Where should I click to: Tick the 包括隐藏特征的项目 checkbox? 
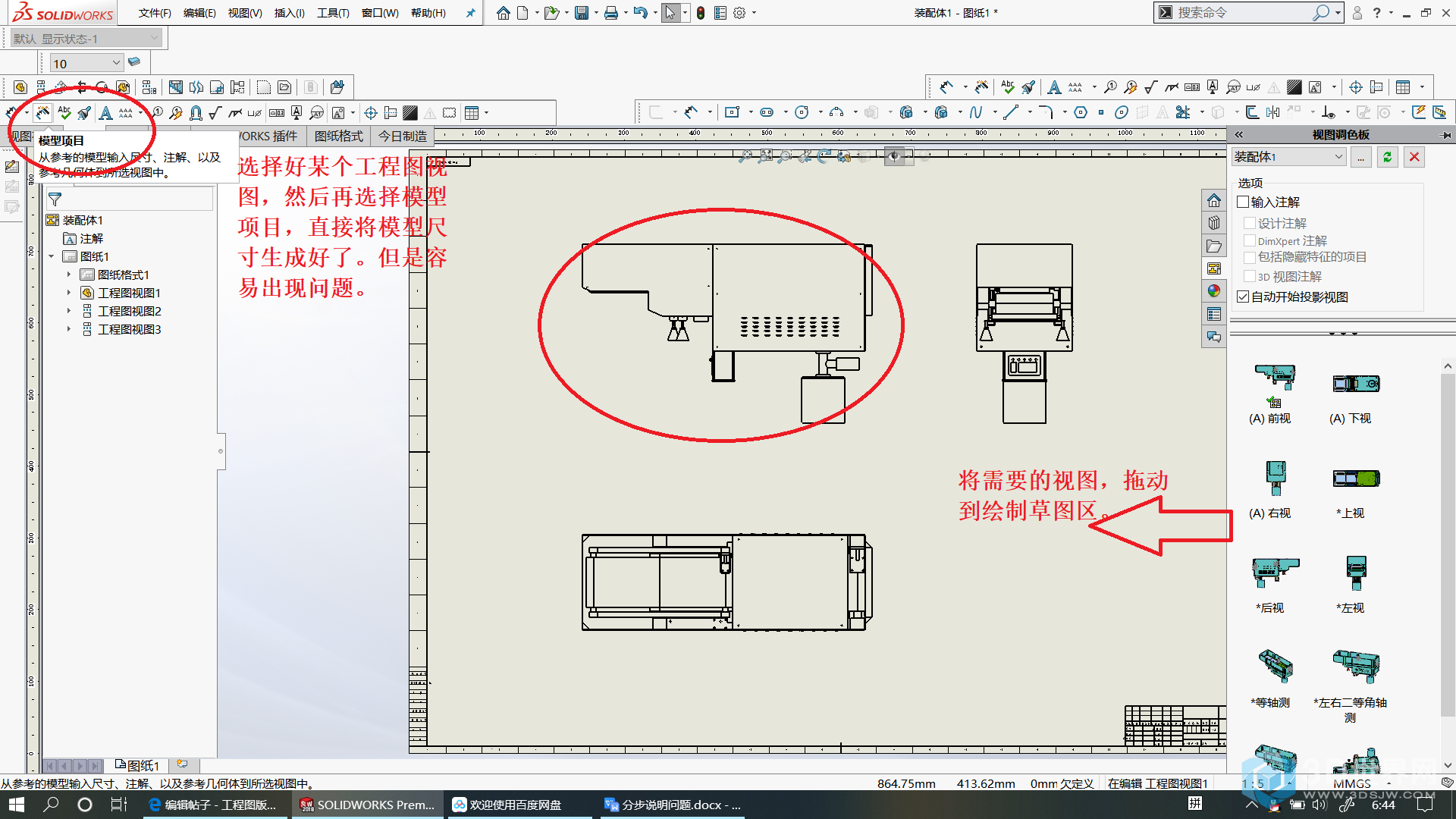pos(1249,257)
